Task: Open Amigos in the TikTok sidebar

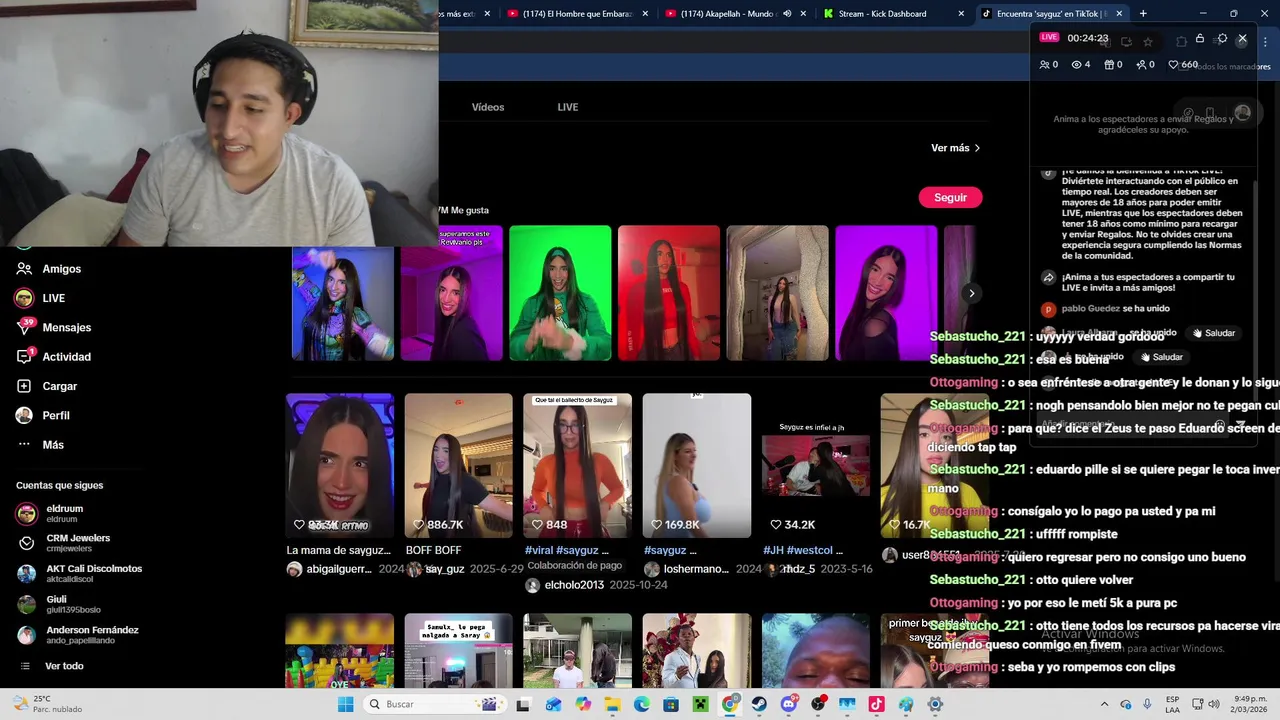Action: point(49,269)
